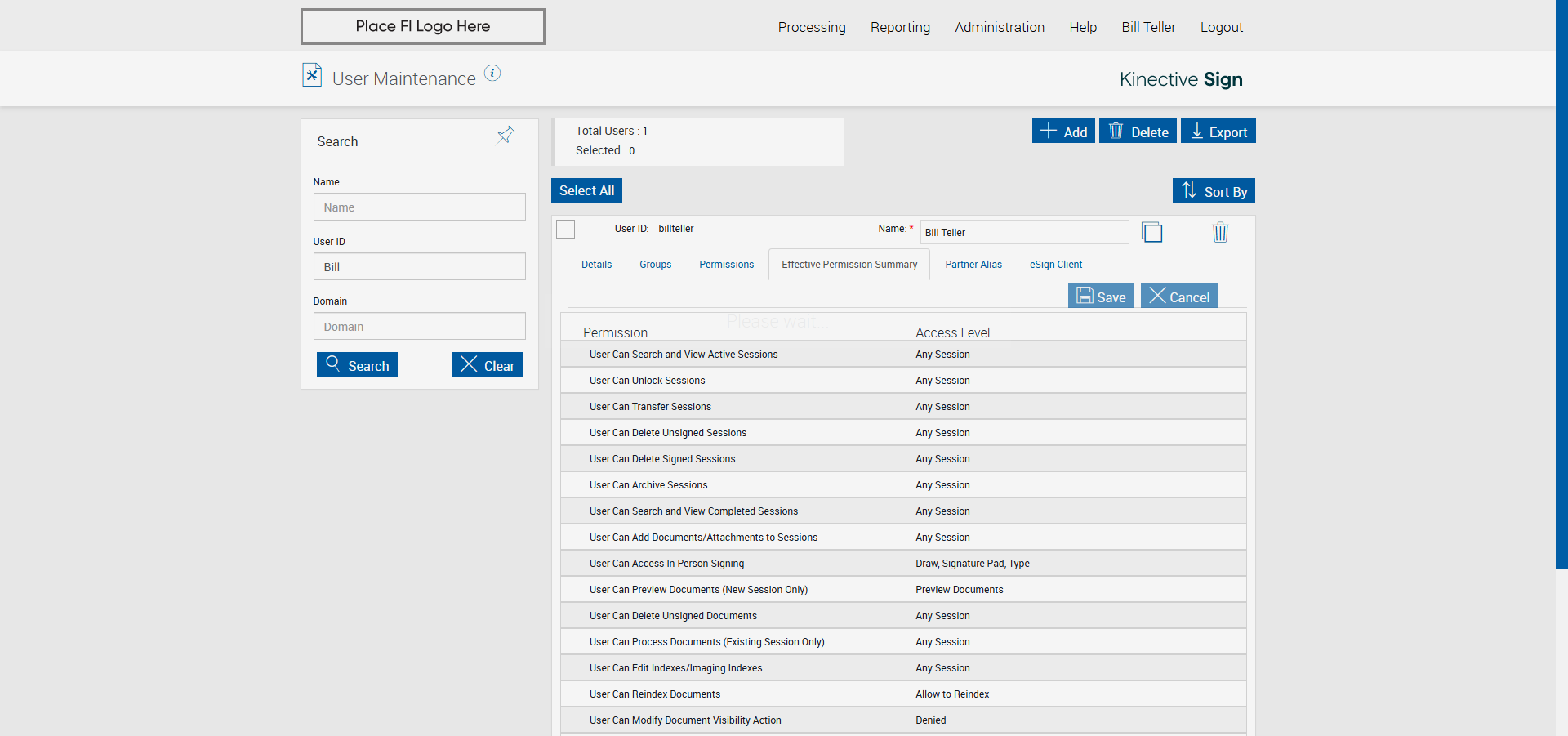Screen dimensions: 1568x736
Task: Save the user changes
Action: 1100,297
